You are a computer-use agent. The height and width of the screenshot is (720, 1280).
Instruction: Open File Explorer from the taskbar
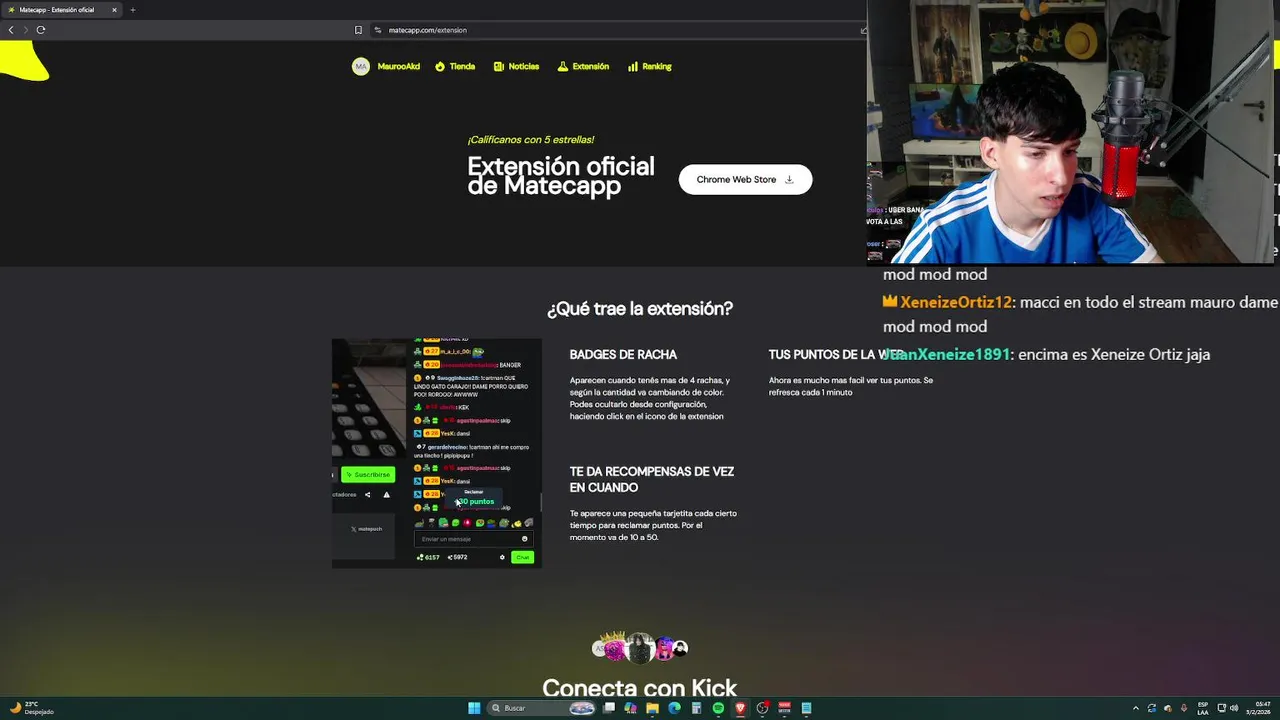click(x=652, y=708)
